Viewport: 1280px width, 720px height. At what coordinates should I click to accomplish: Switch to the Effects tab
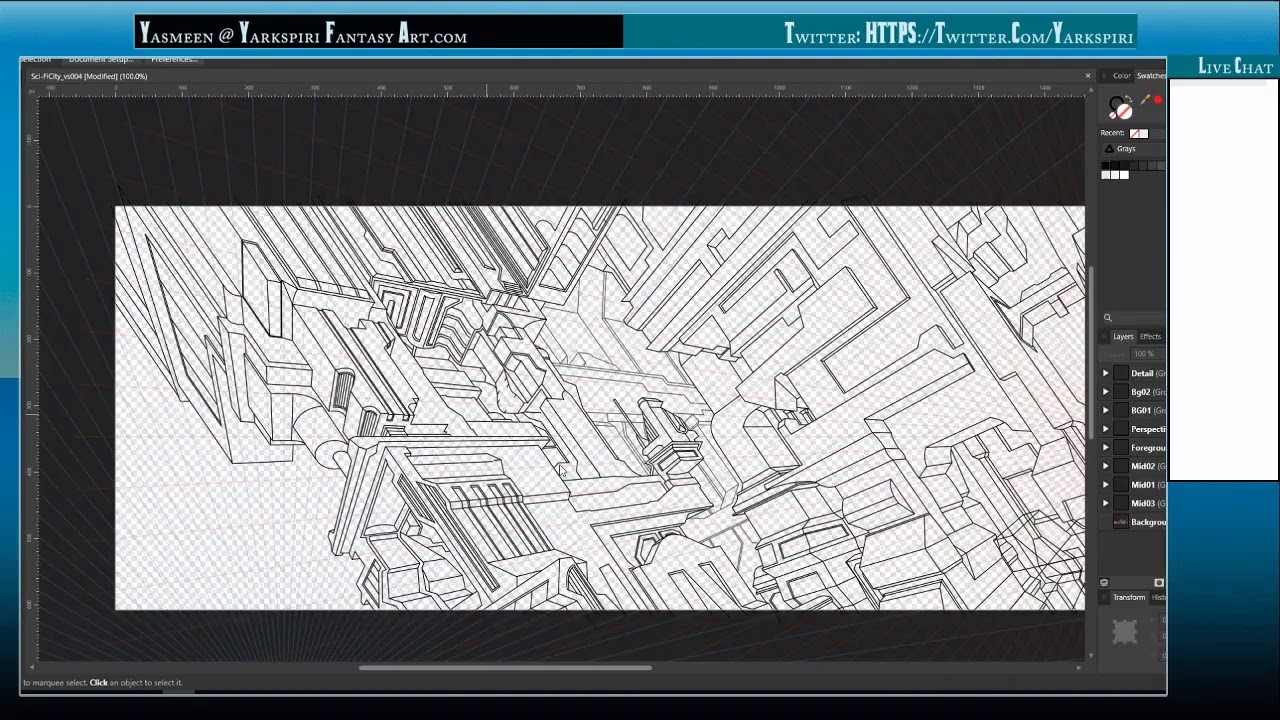(1150, 337)
